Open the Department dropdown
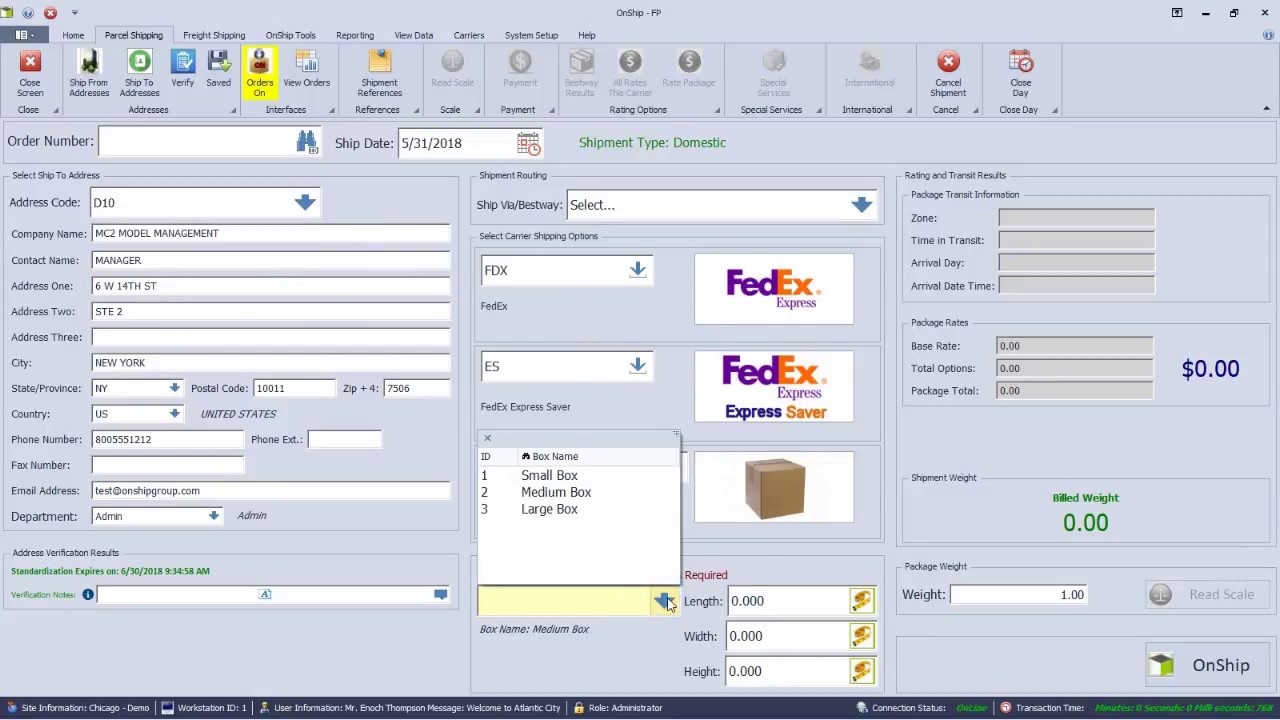This screenshot has height=720, width=1280. tap(213, 516)
